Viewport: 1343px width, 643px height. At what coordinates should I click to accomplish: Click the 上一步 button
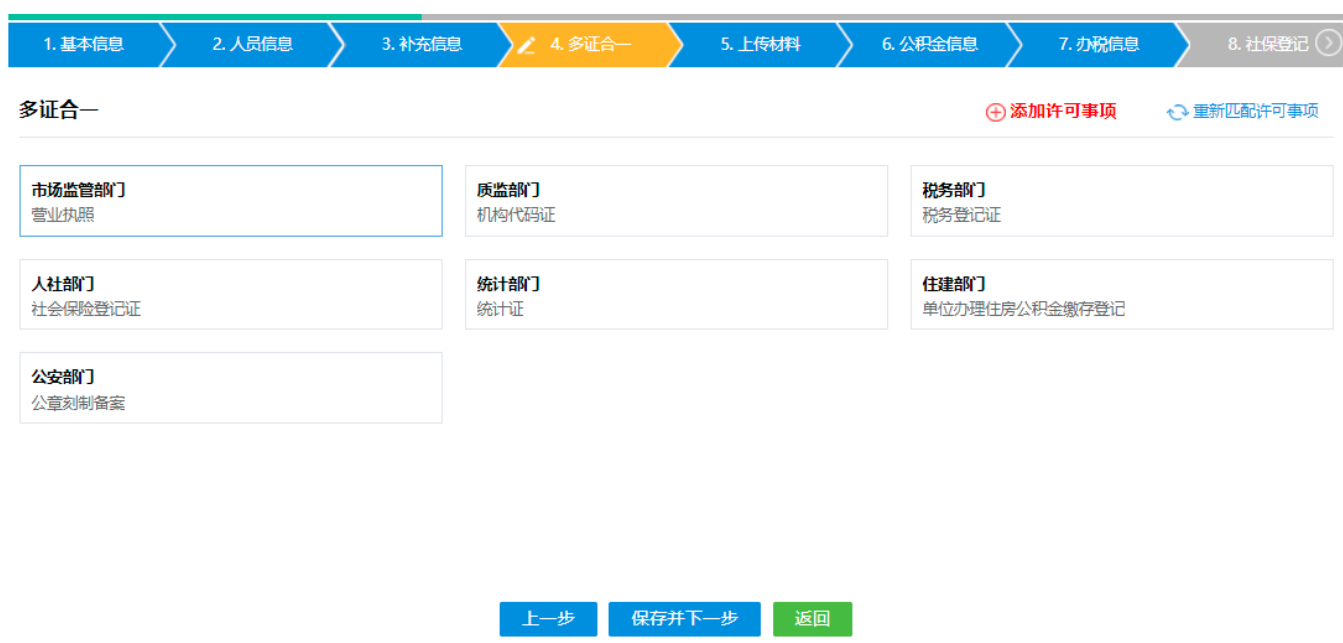pos(547,619)
